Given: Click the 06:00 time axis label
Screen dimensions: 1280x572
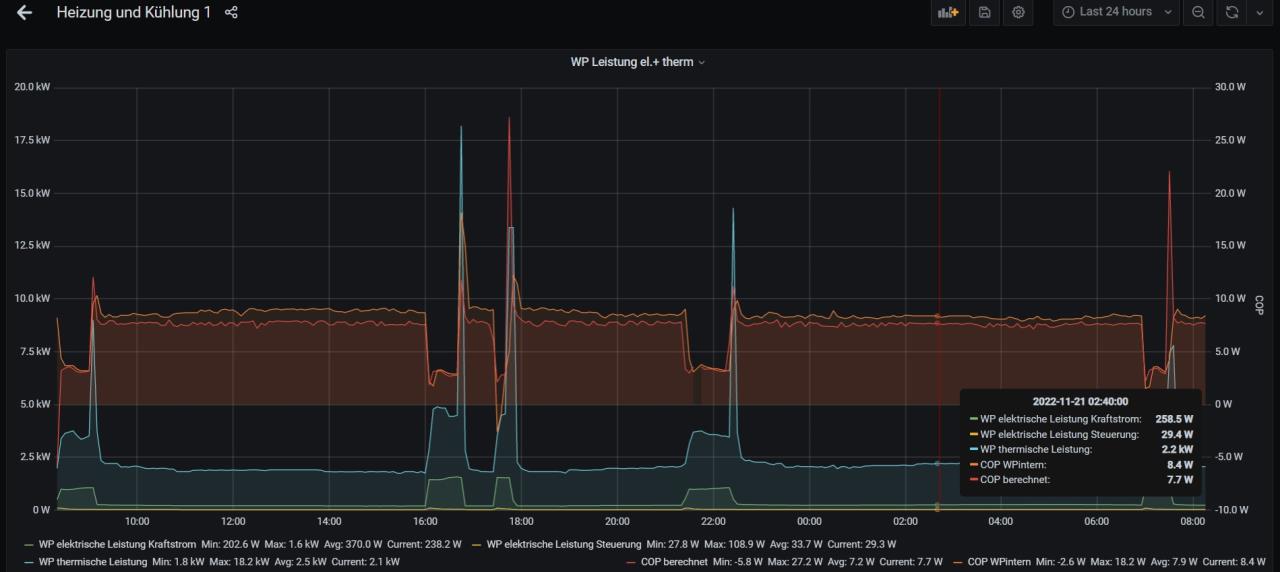Looking at the screenshot, I should click(1097, 522).
